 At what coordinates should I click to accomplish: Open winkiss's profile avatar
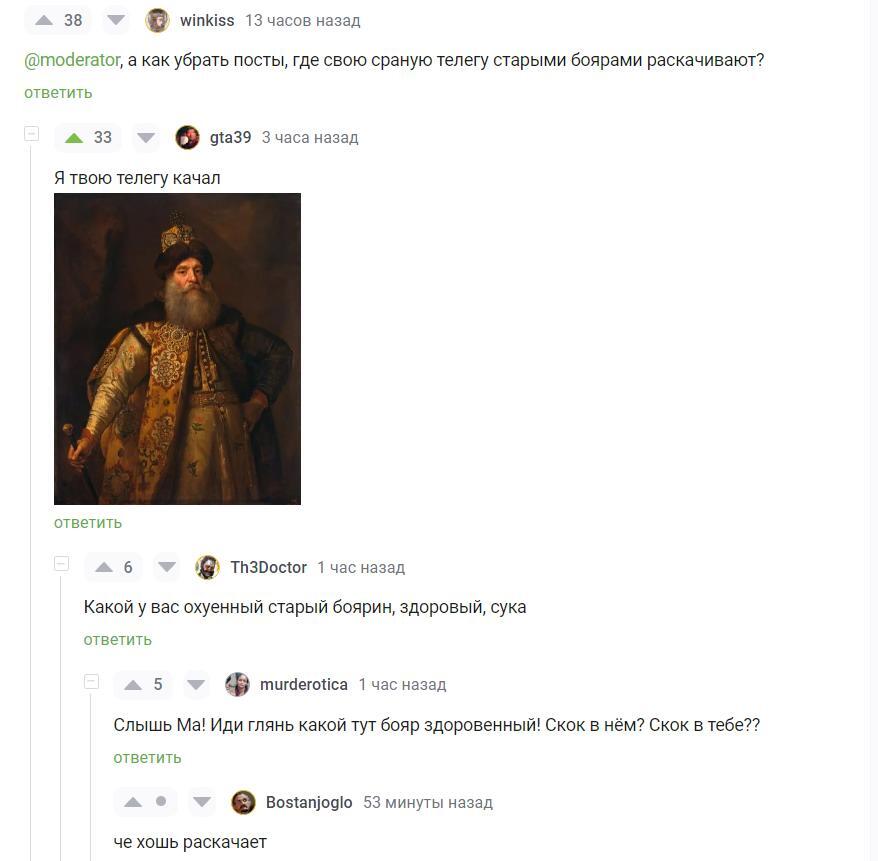pos(157,21)
